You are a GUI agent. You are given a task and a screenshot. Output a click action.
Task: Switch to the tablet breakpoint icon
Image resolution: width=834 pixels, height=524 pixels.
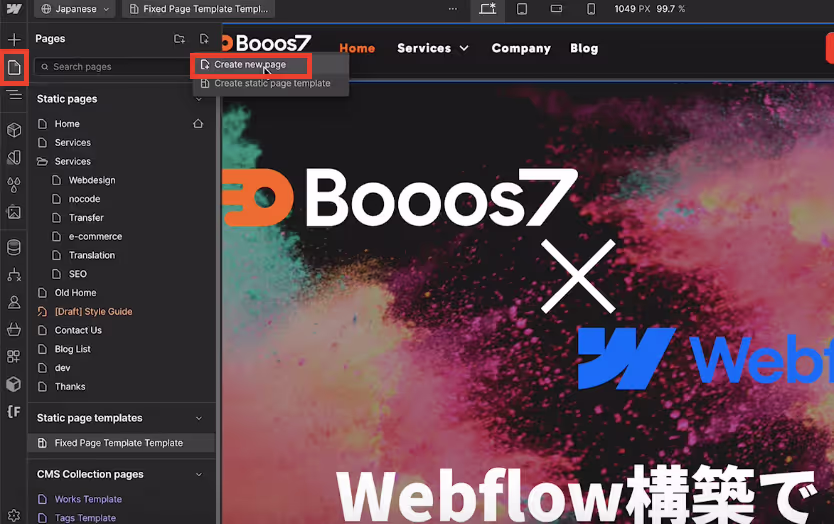522,9
